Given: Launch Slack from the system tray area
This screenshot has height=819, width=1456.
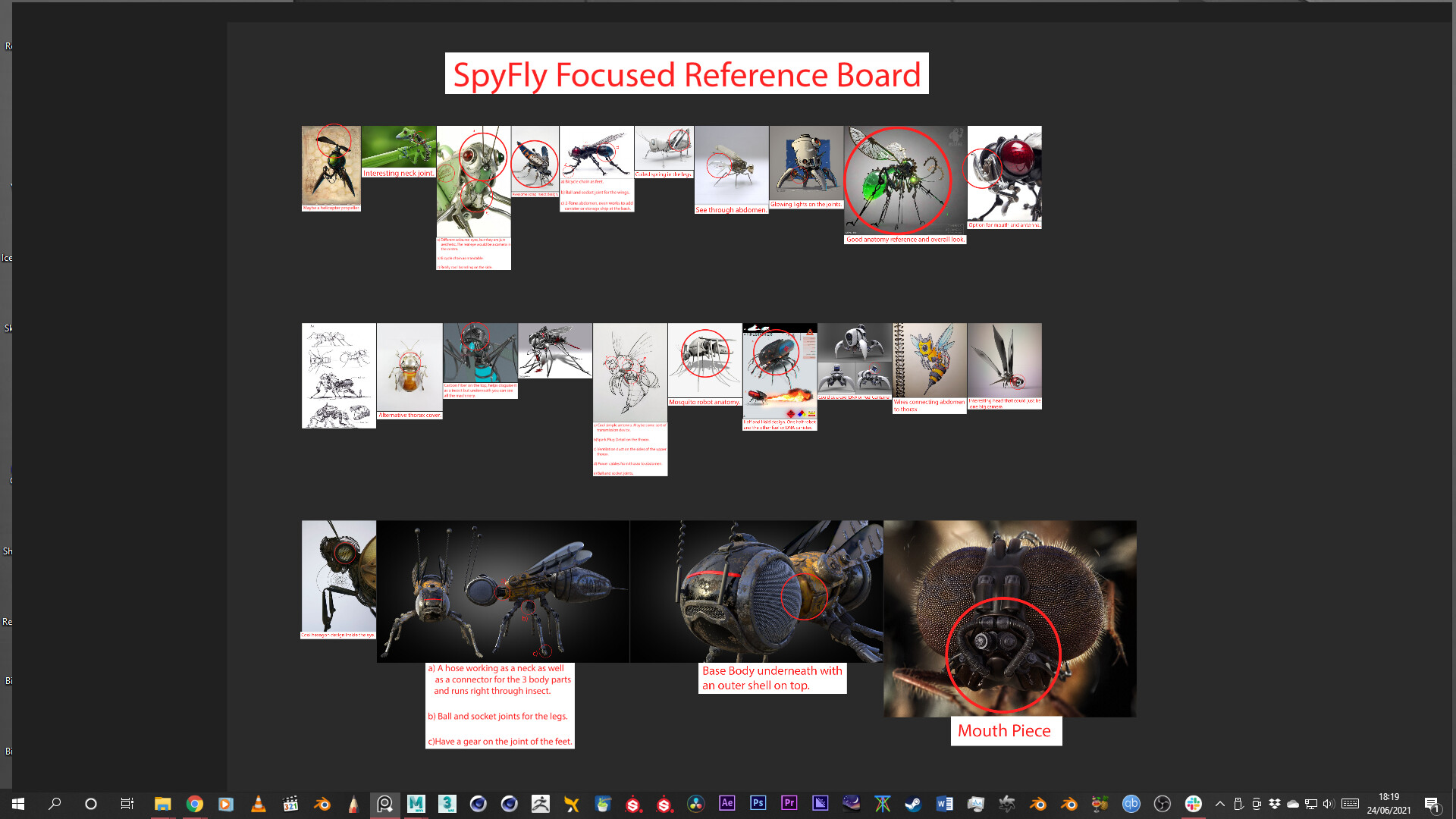Looking at the screenshot, I should click(x=1194, y=805).
